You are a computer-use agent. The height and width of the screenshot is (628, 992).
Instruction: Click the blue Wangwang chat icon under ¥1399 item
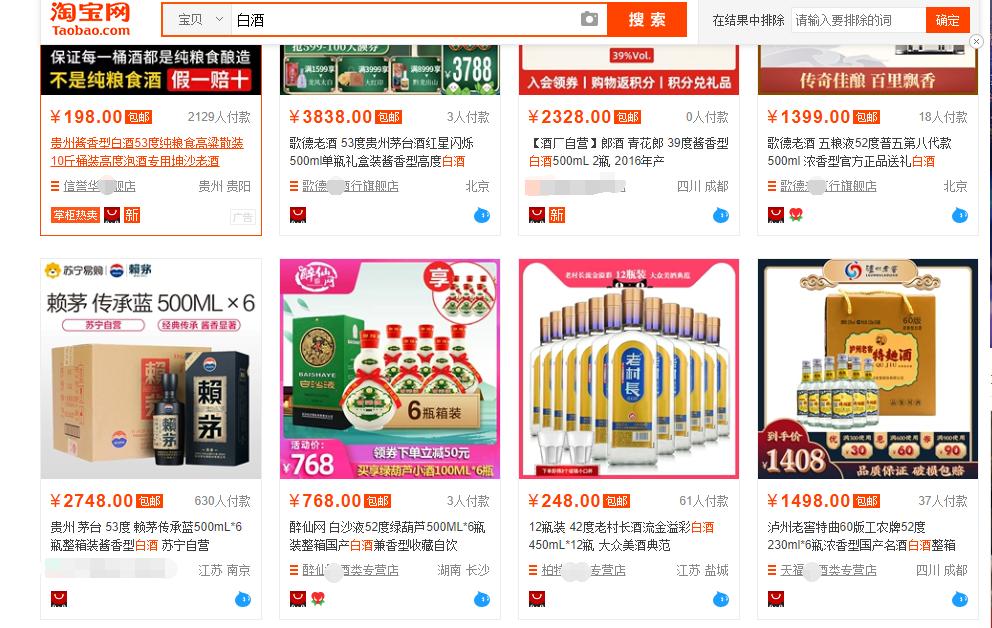[960, 216]
